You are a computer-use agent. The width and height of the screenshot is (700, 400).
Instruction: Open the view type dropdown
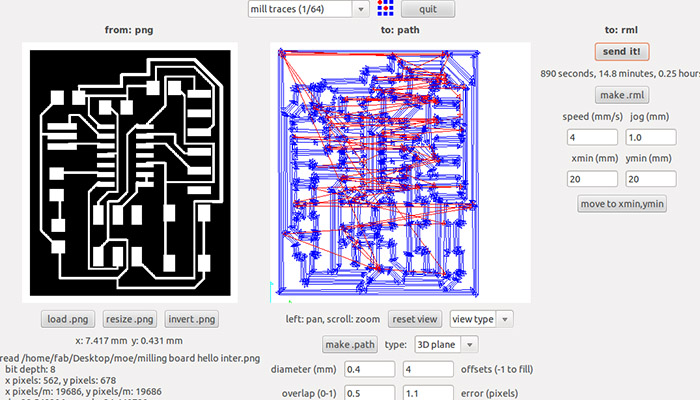coord(481,319)
